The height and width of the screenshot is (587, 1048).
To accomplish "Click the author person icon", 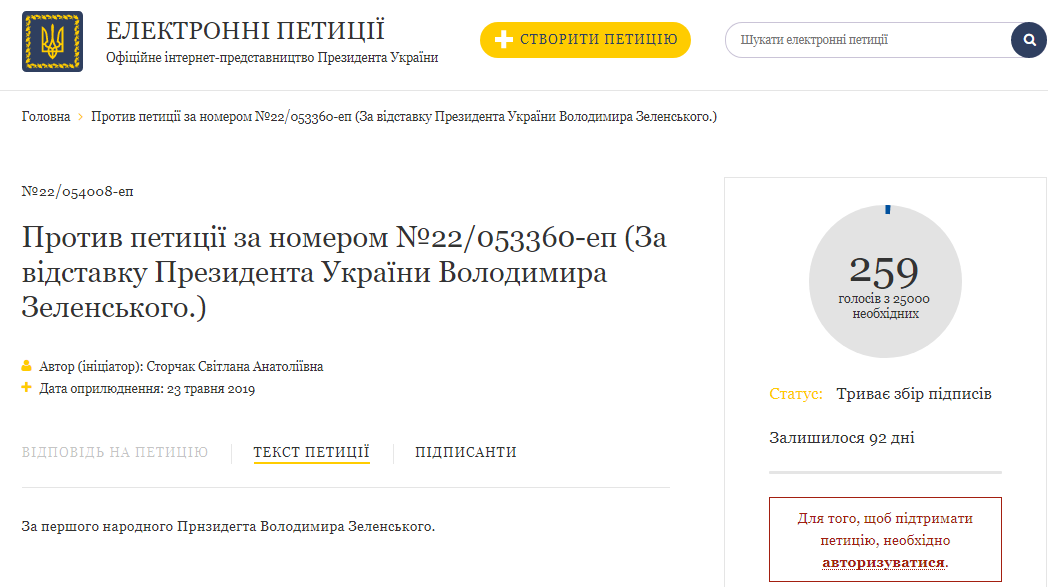I will [27, 367].
